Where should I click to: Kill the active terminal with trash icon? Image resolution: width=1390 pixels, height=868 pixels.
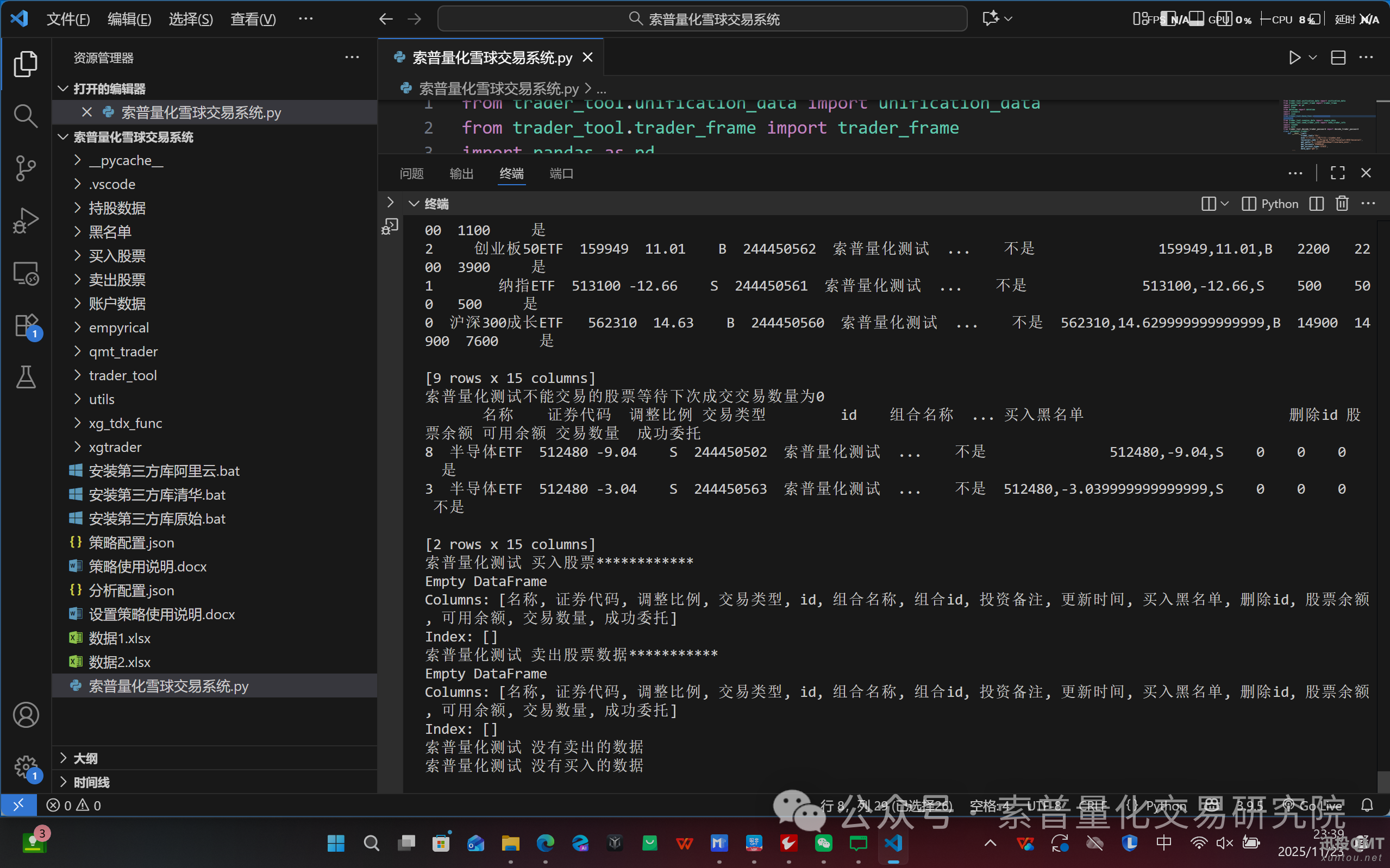(1342, 203)
